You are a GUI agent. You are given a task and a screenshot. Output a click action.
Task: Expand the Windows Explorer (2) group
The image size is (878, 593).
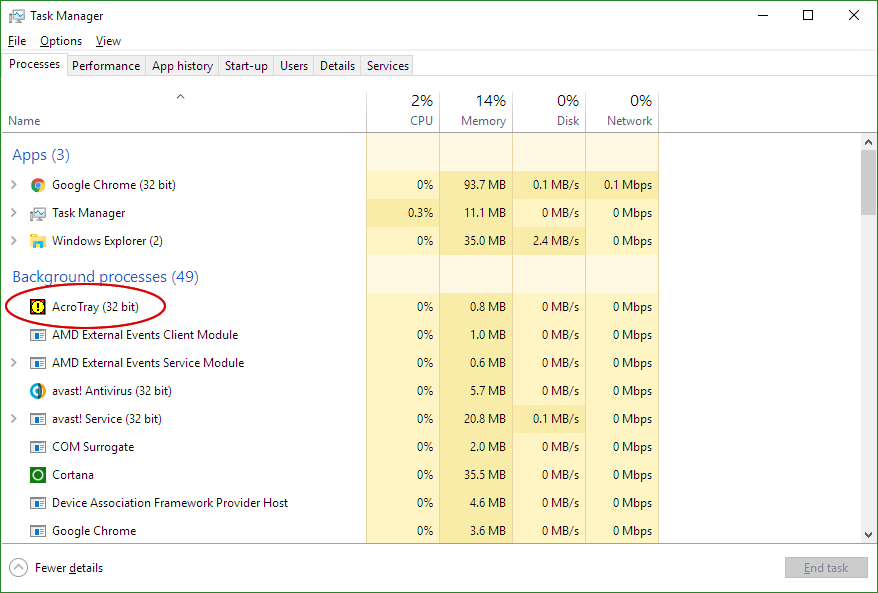tap(14, 241)
